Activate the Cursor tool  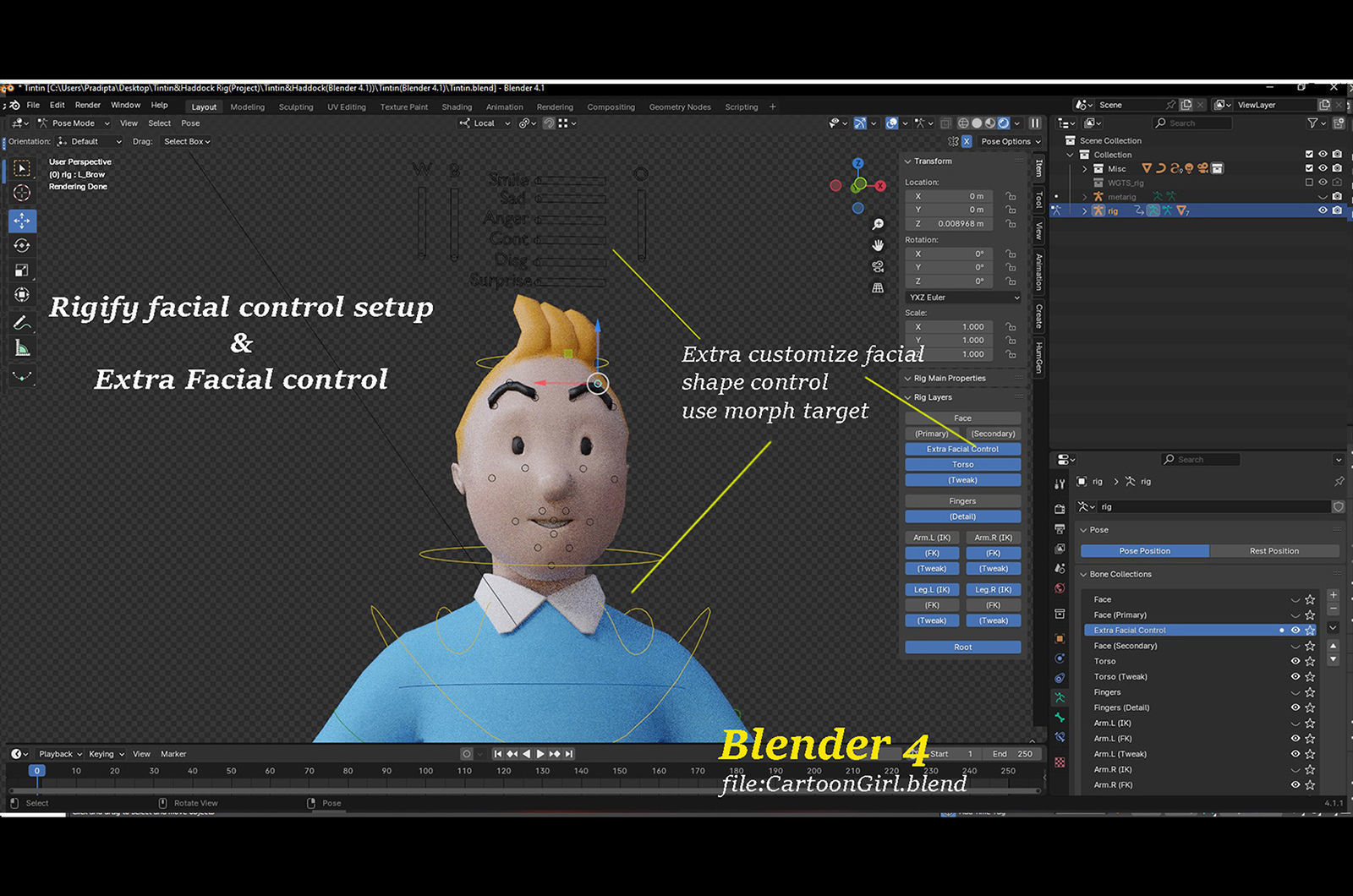pyautogui.click(x=22, y=193)
